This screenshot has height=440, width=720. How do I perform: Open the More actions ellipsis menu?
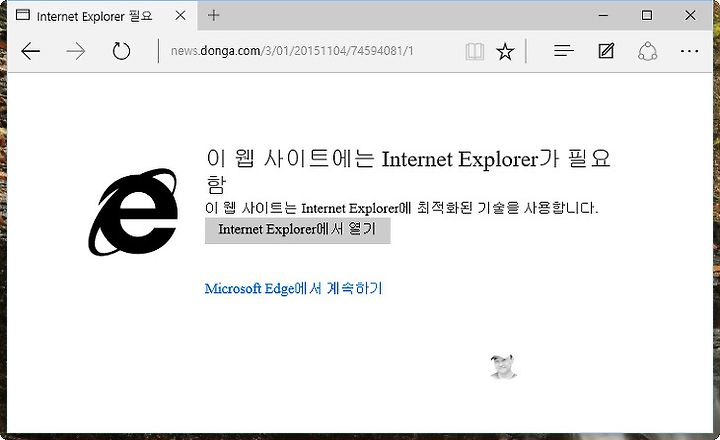click(690, 51)
